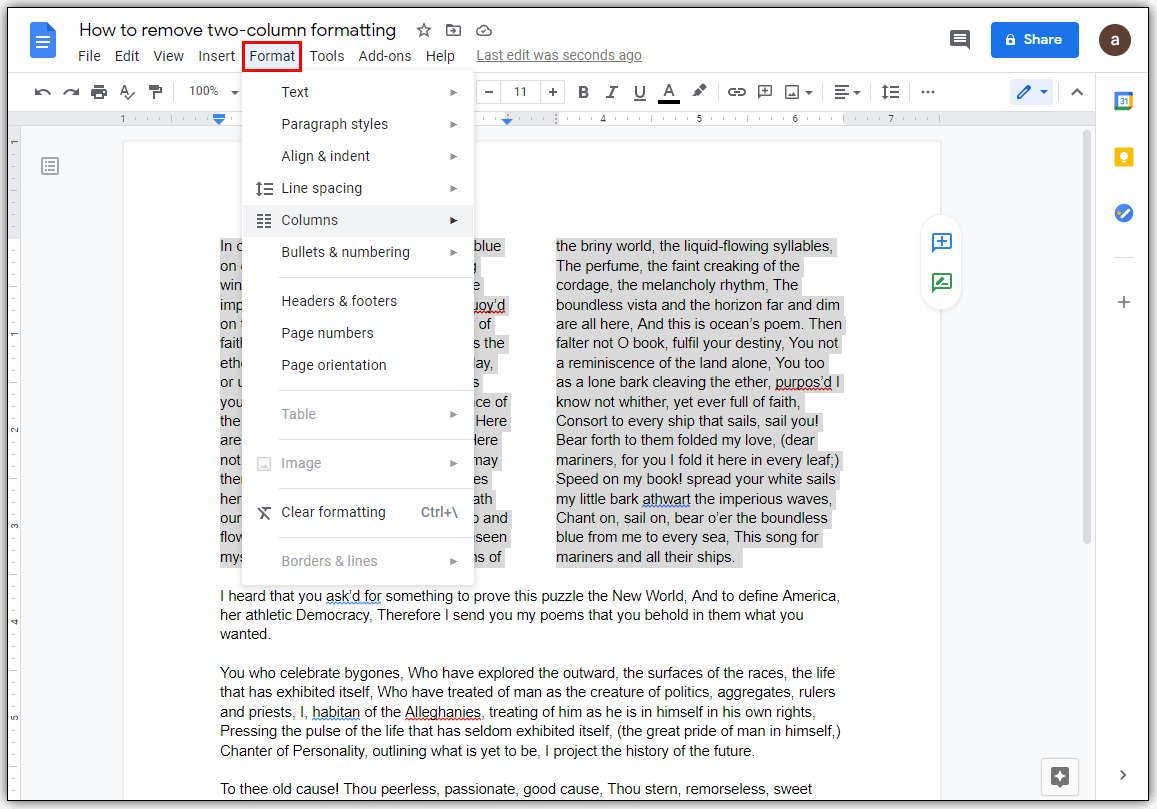Expand the Paragraph styles submenu
1157x809 pixels.
click(x=358, y=124)
